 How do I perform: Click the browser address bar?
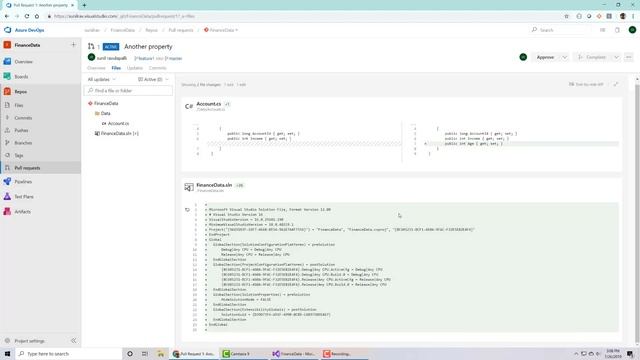coord(302,16)
